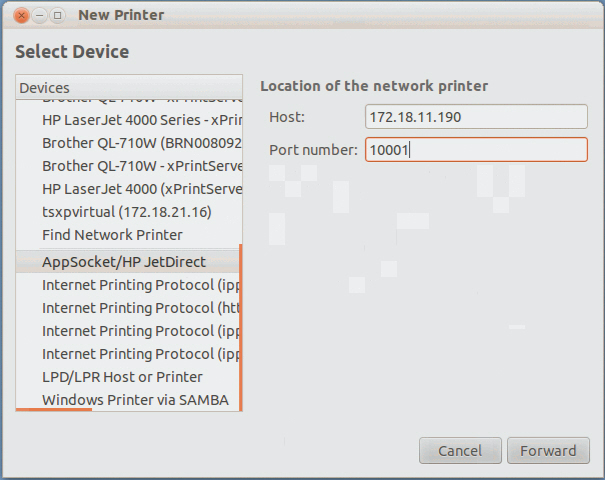Maximize the New Printer dialog
Screen dimensions: 605x480
[x=57, y=15]
